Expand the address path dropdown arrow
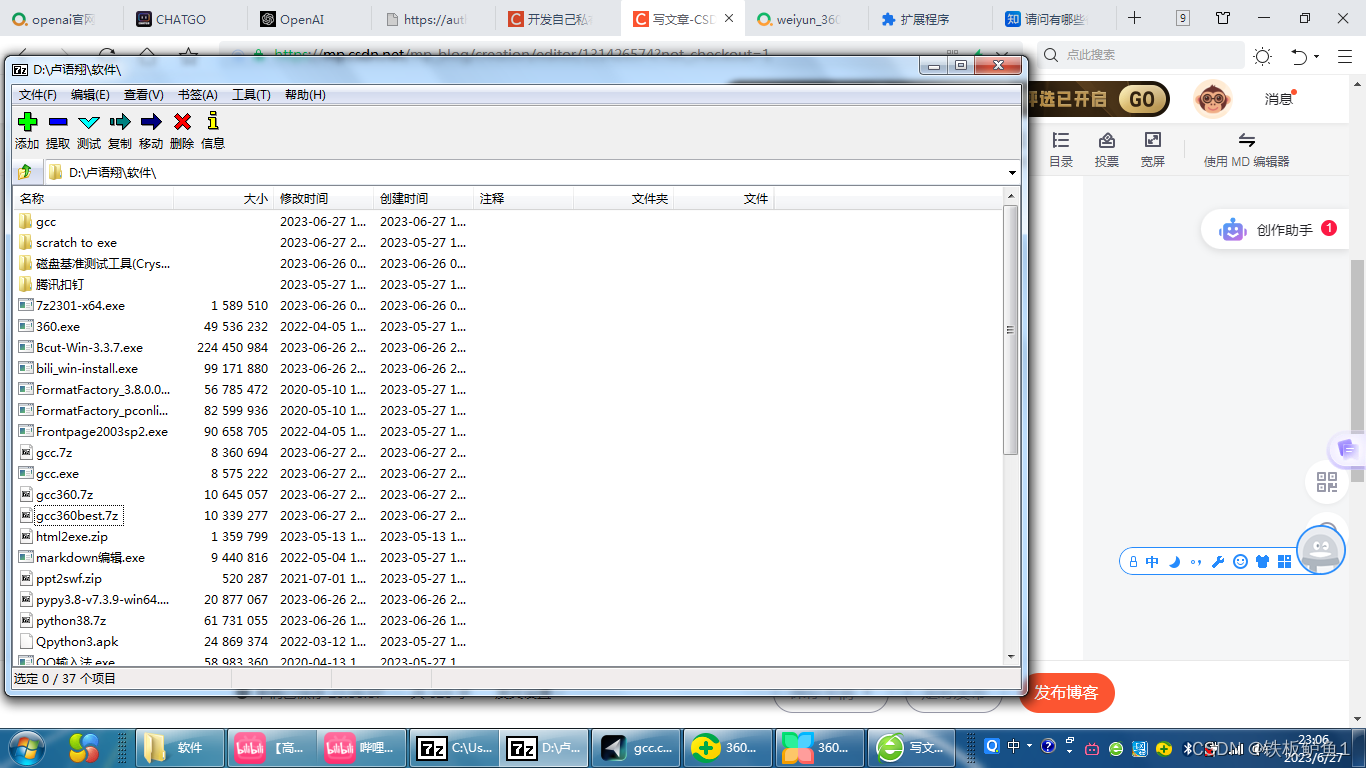 pos(1012,173)
